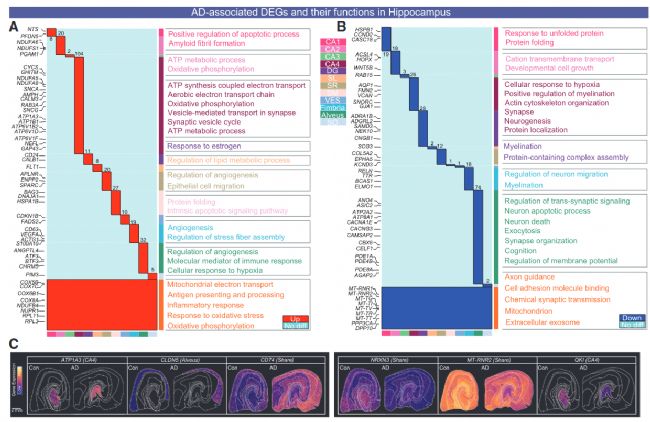Screen dimensions: 650x422
Task: Click the CA1 region legend swatch
Action: point(331,43)
